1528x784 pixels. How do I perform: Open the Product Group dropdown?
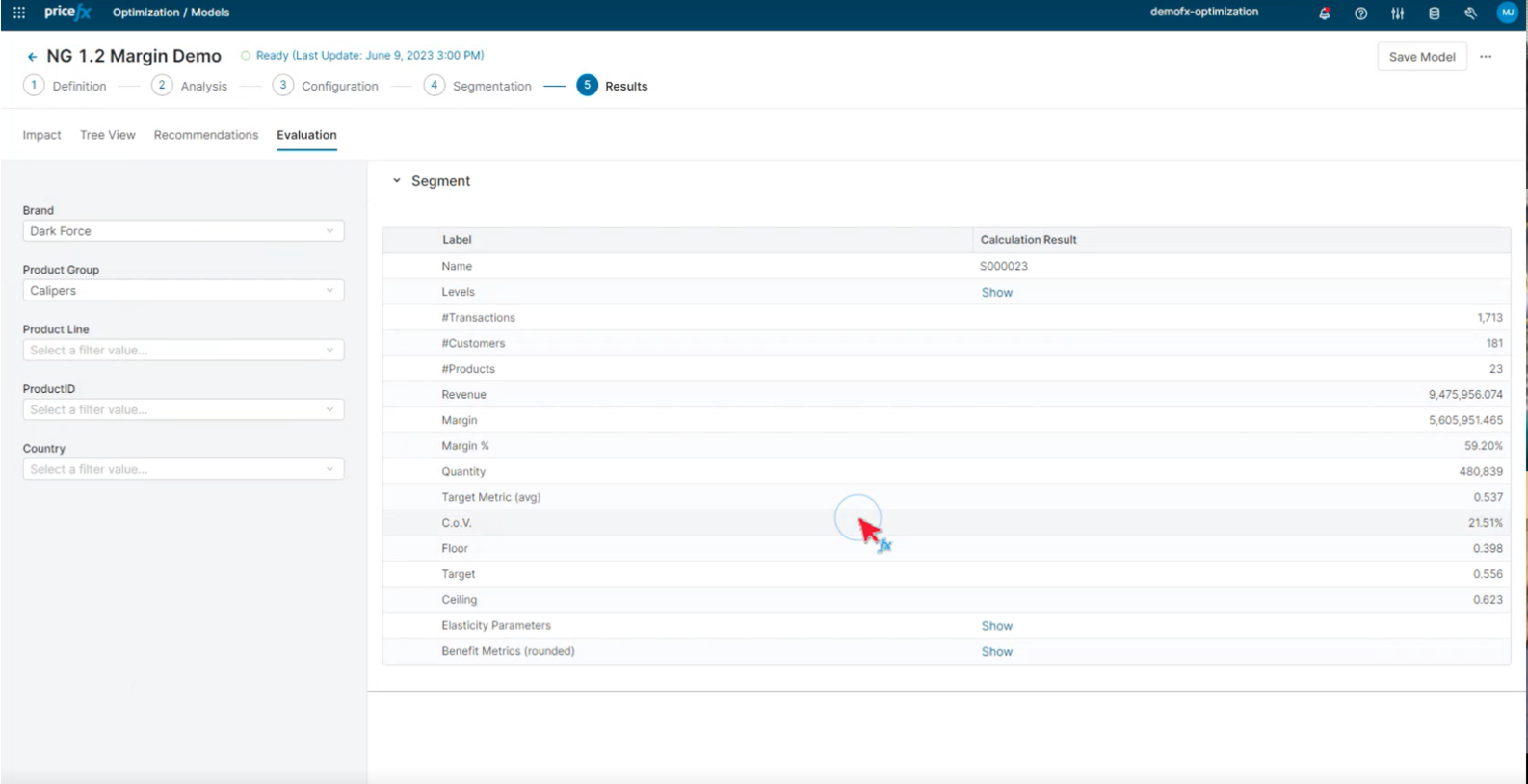pos(183,291)
